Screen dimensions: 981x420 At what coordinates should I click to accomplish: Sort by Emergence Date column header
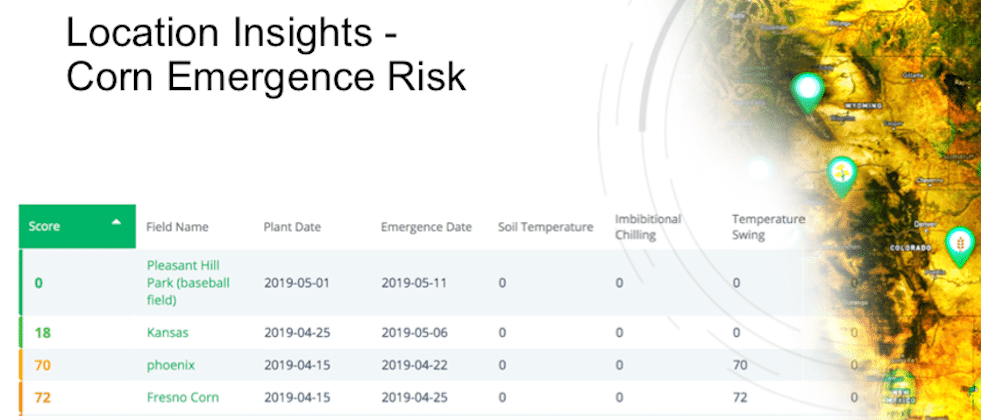pos(426,227)
